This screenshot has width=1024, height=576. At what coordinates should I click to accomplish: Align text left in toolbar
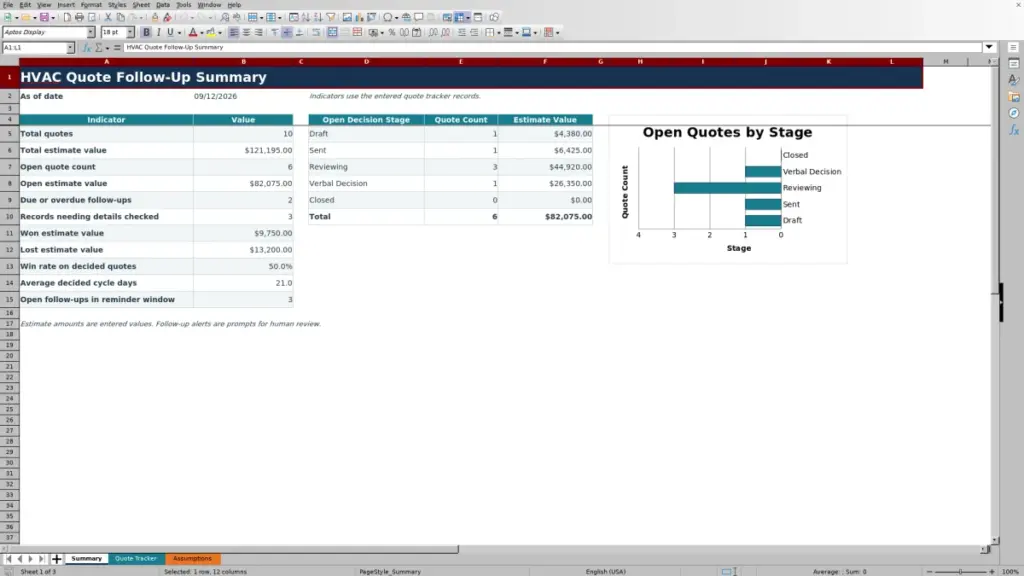[x=233, y=32]
